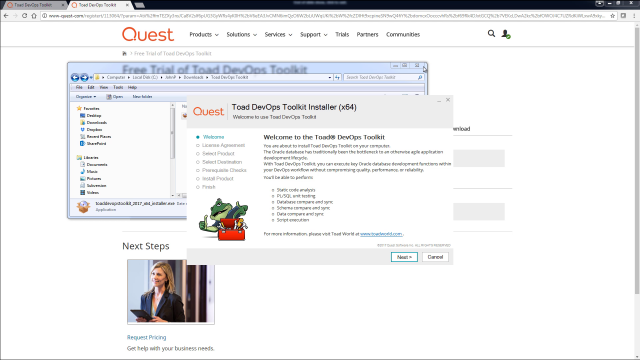Viewport: 640px width, 360px height.
Task: Open the File menu in Explorer window
Action: (79, 87)
